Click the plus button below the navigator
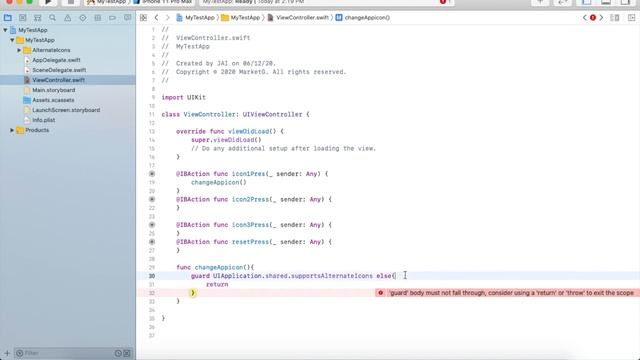Viewport: 640px width, 360px height. [7, 353]
